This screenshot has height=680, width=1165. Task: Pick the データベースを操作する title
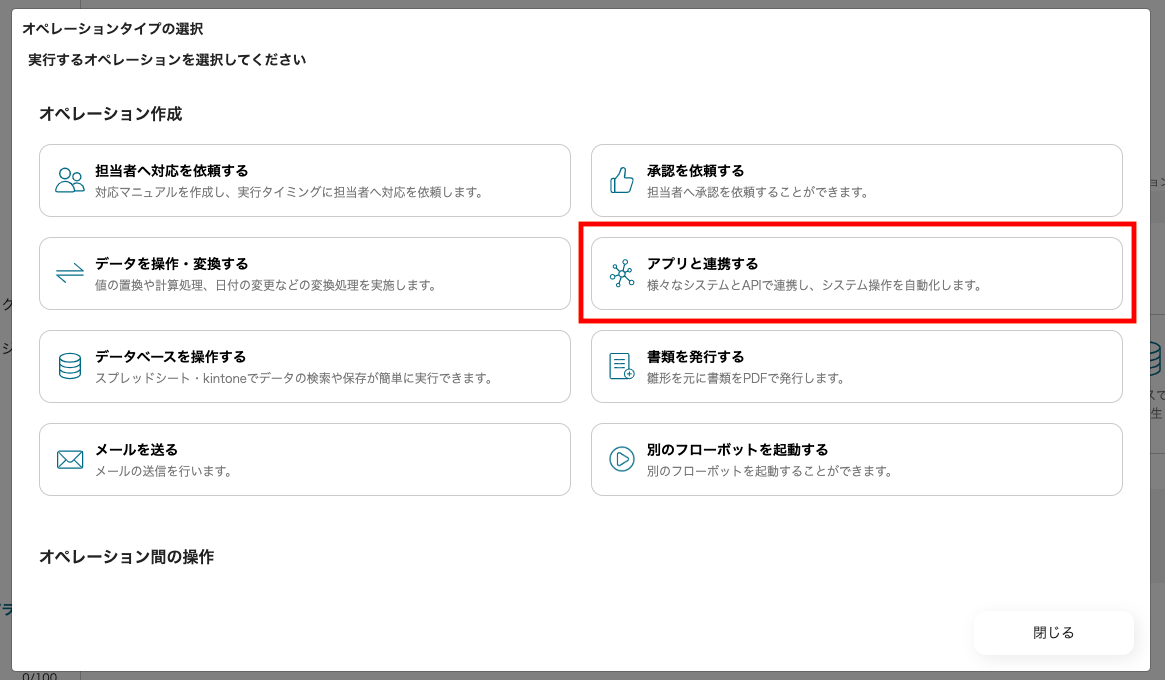(x=170, y=357)
